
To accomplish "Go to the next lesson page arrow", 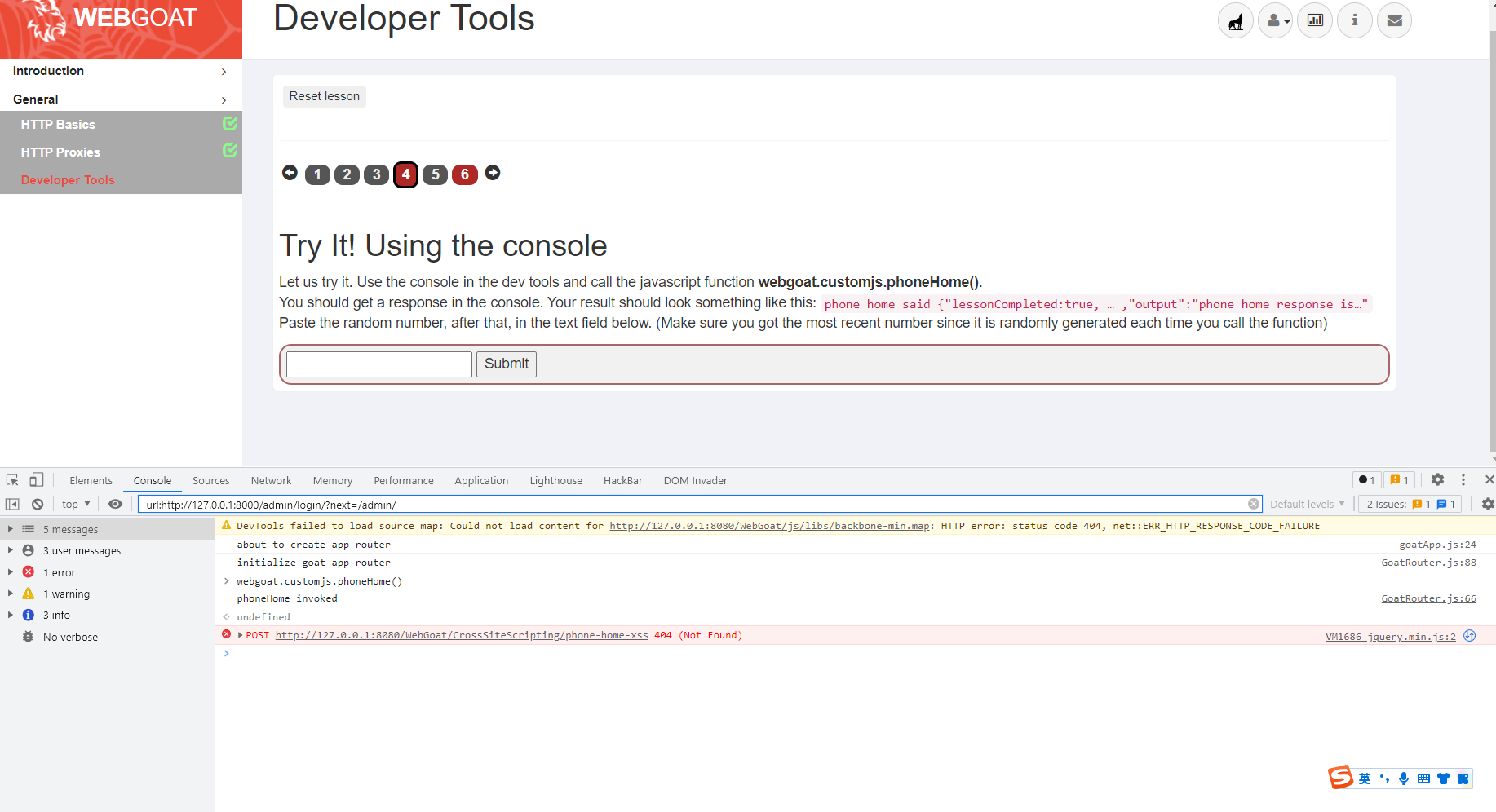I will click(493, 173).
